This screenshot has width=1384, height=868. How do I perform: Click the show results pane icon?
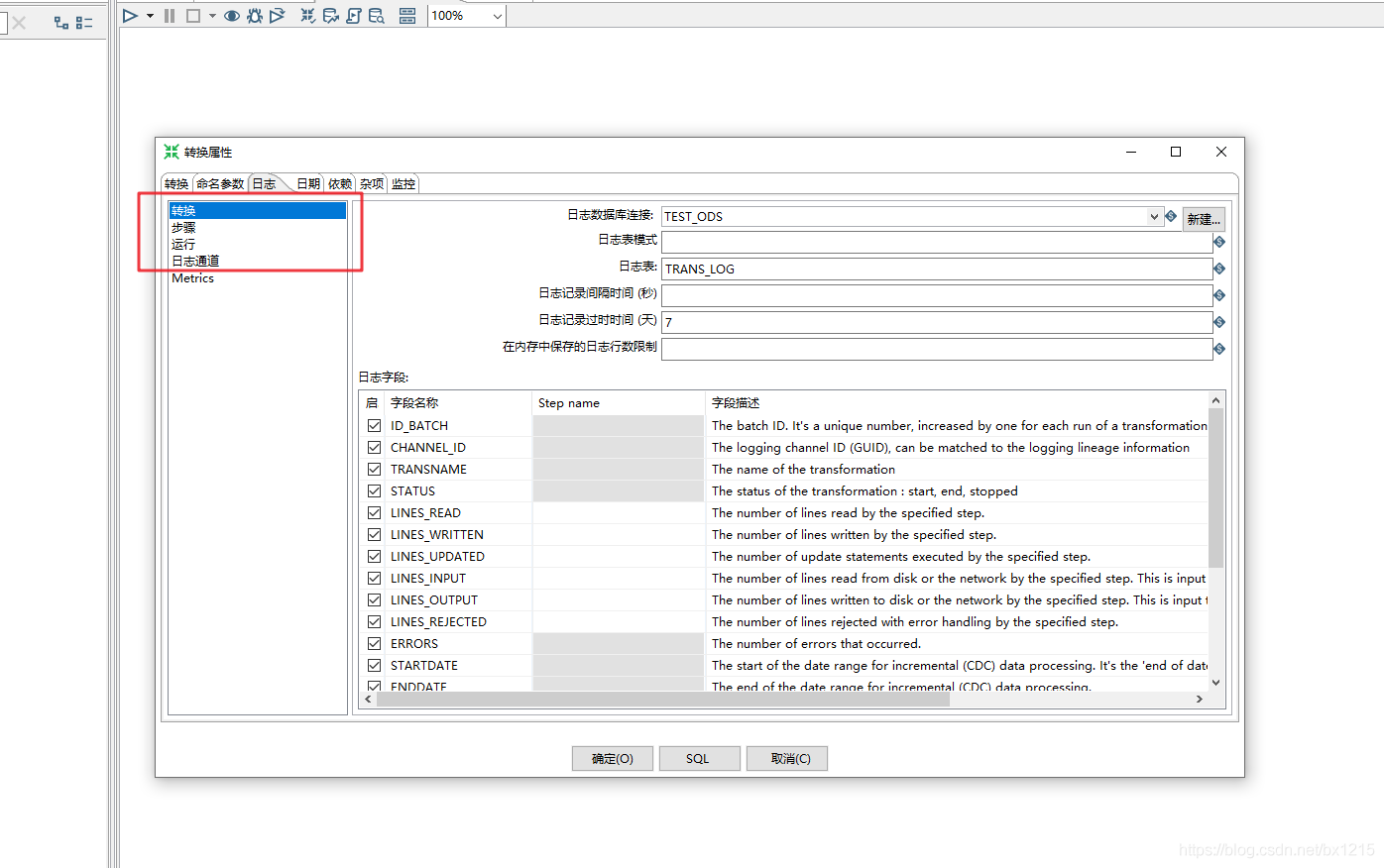[407, 16]
